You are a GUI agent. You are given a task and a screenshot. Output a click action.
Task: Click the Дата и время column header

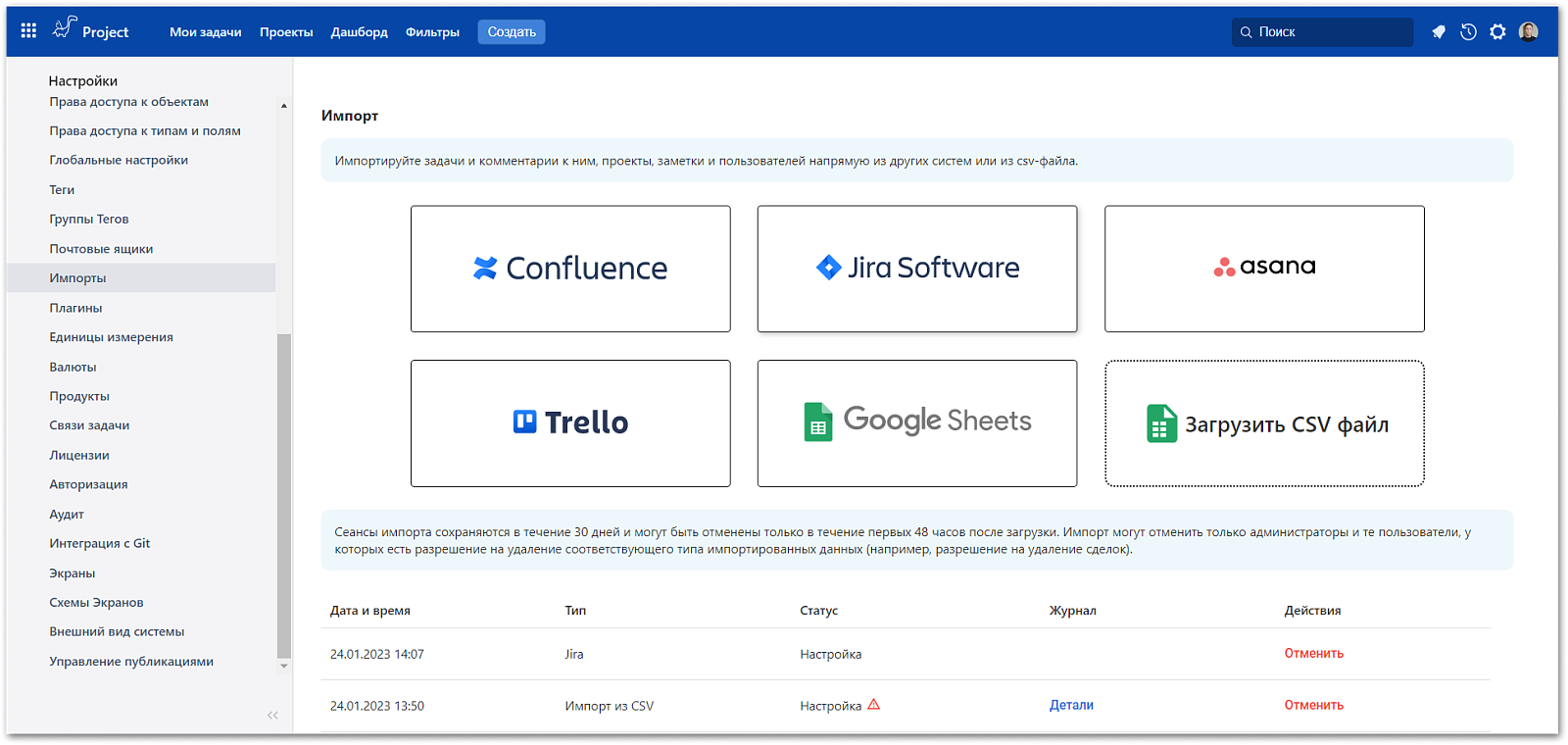[370, 611]
